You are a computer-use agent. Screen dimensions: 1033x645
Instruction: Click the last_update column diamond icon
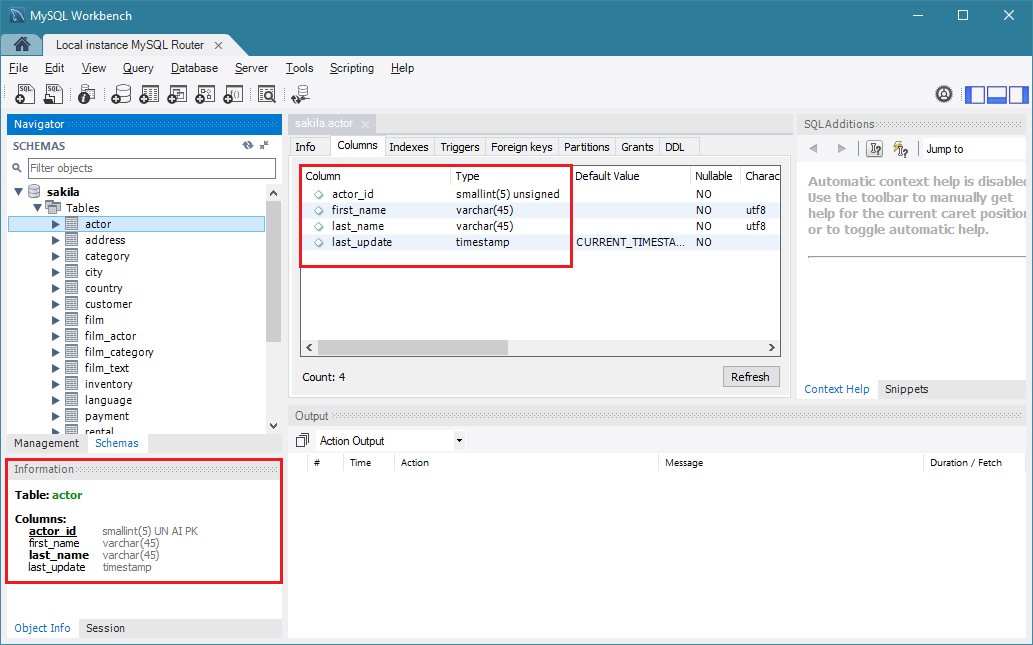click(319, 242)
